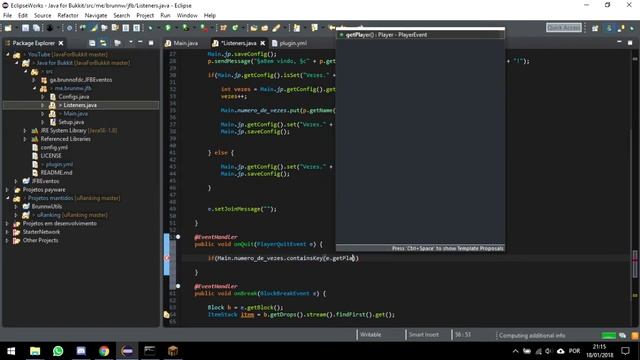Click the New Java Class green icon
The image size is (640, 360).
tap(235, 28)
